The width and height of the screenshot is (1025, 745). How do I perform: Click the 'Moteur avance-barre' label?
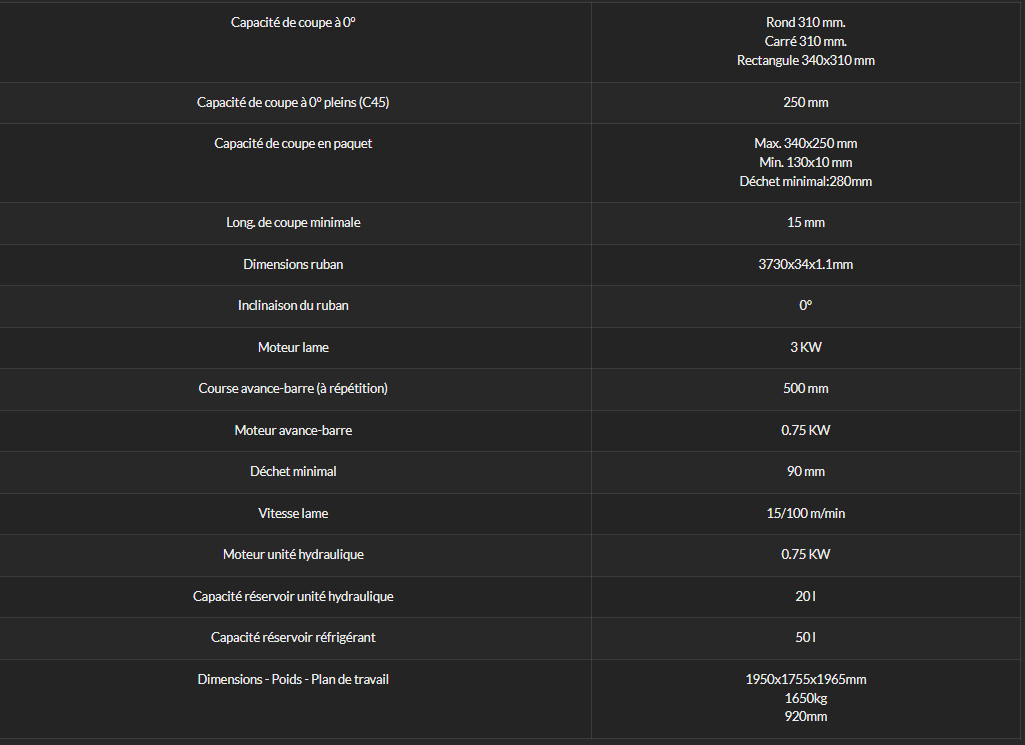click(293, 430)
